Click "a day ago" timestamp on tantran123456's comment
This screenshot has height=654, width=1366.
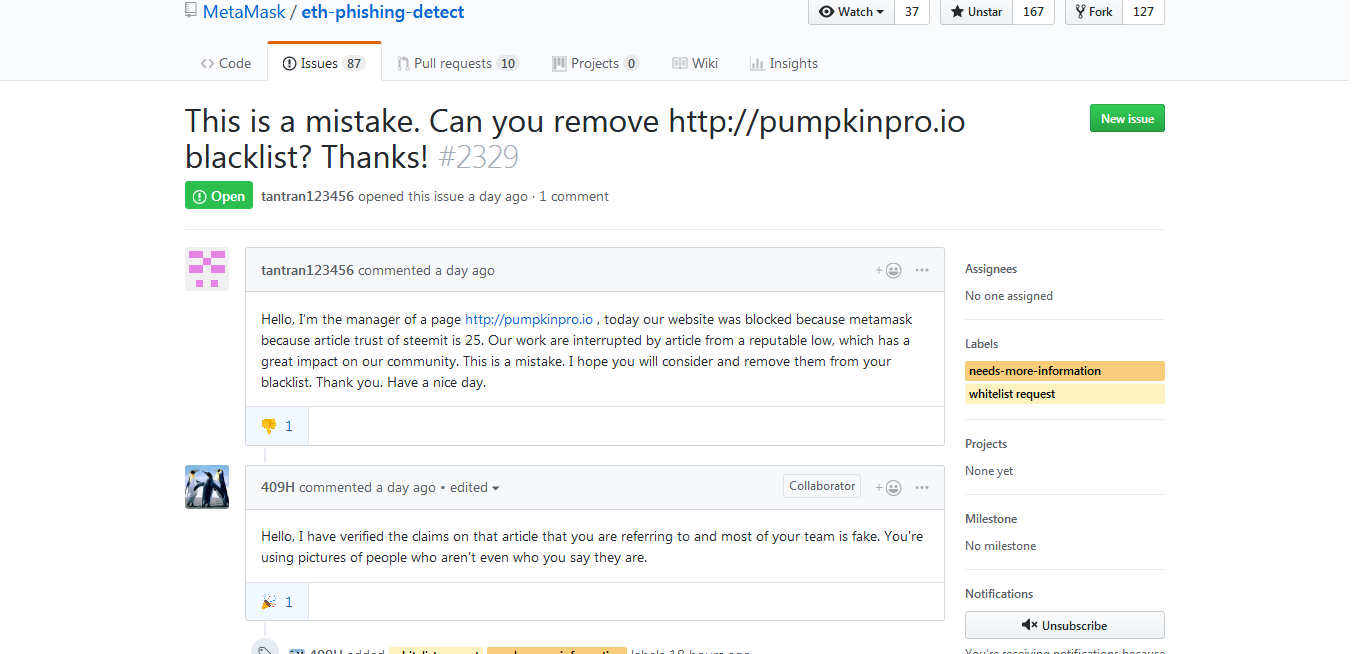point(465,270)
